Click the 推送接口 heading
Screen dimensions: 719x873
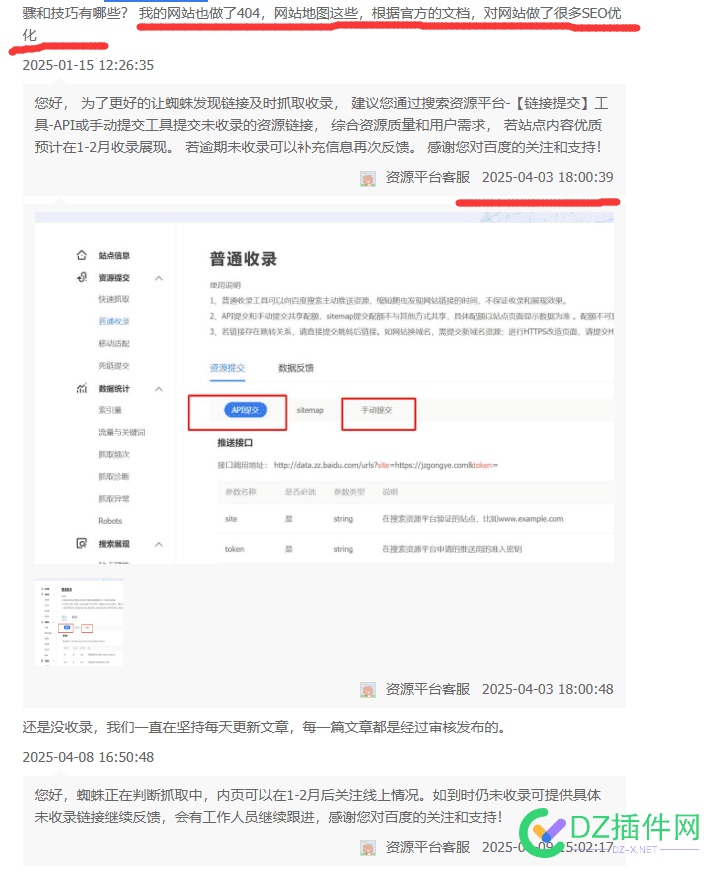235,443
